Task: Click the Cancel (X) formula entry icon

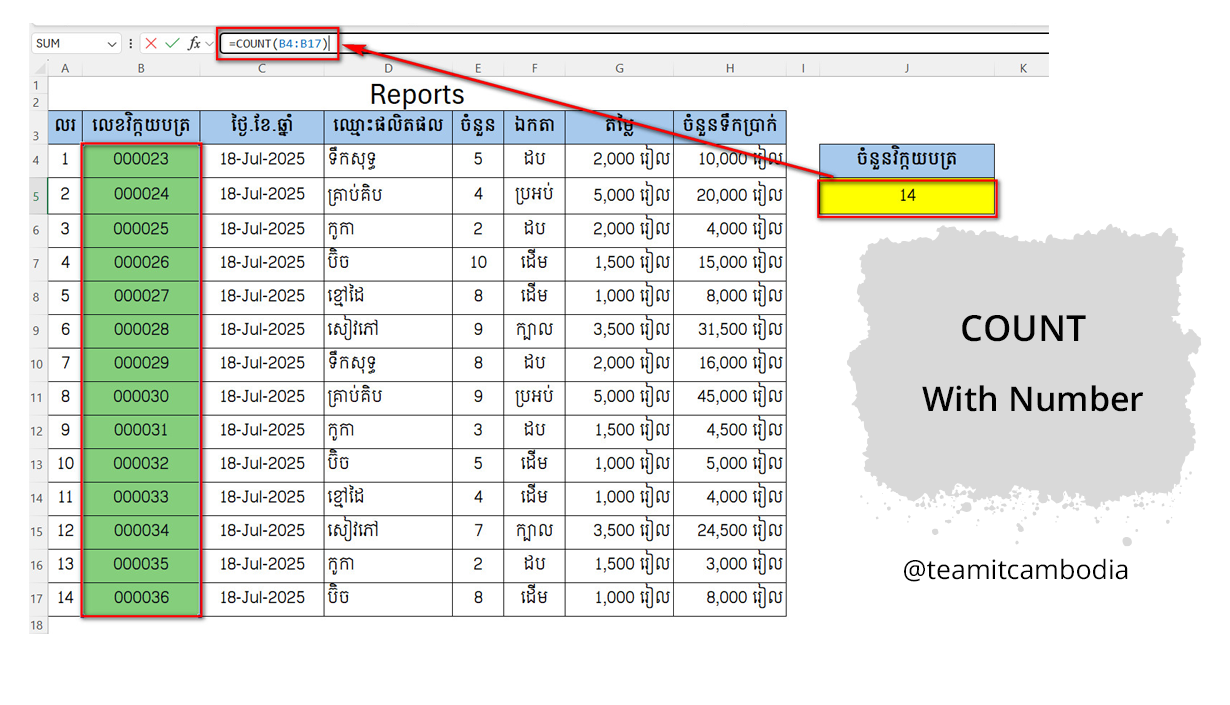Action: tap(151, 43)
